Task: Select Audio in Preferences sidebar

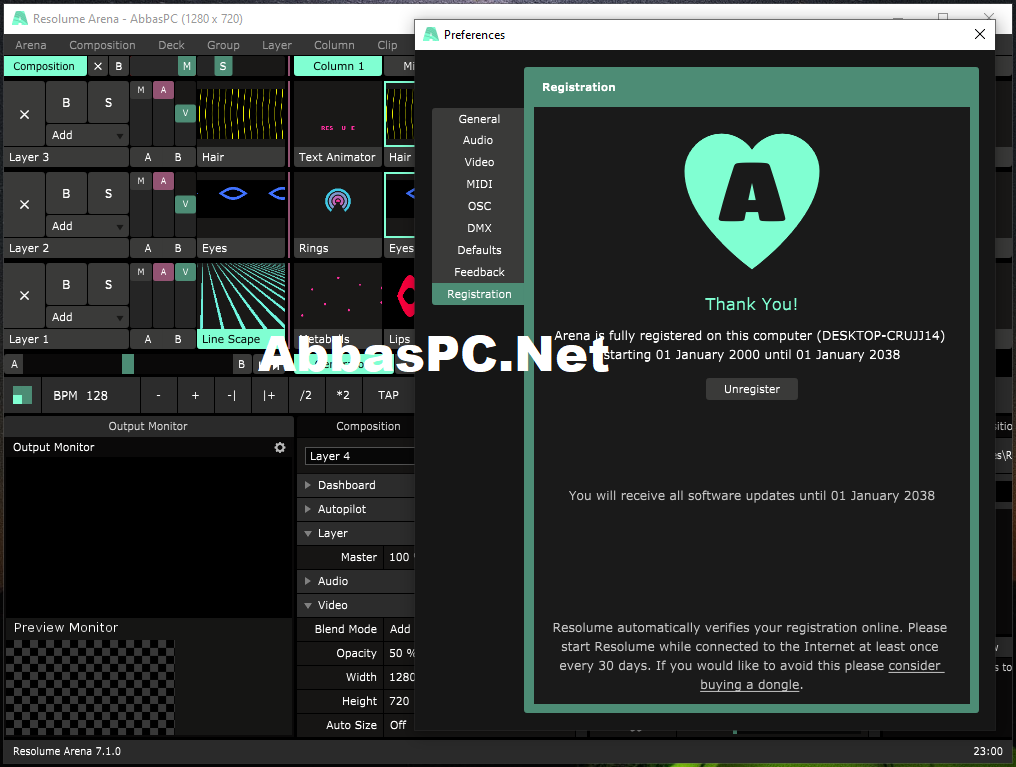Action: point(479,140)
